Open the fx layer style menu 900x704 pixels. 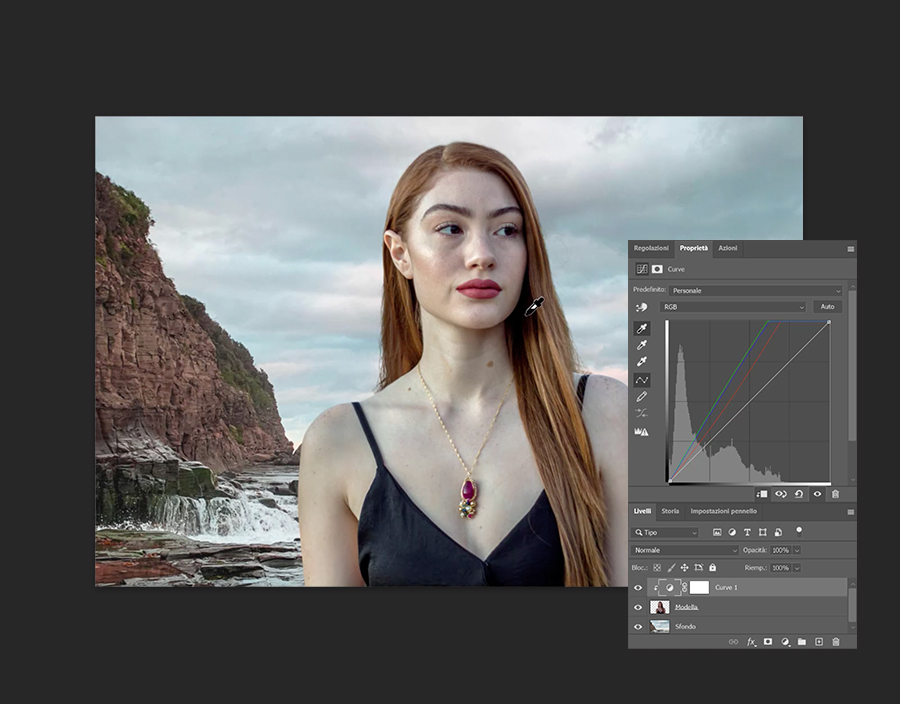pos(751,642)
